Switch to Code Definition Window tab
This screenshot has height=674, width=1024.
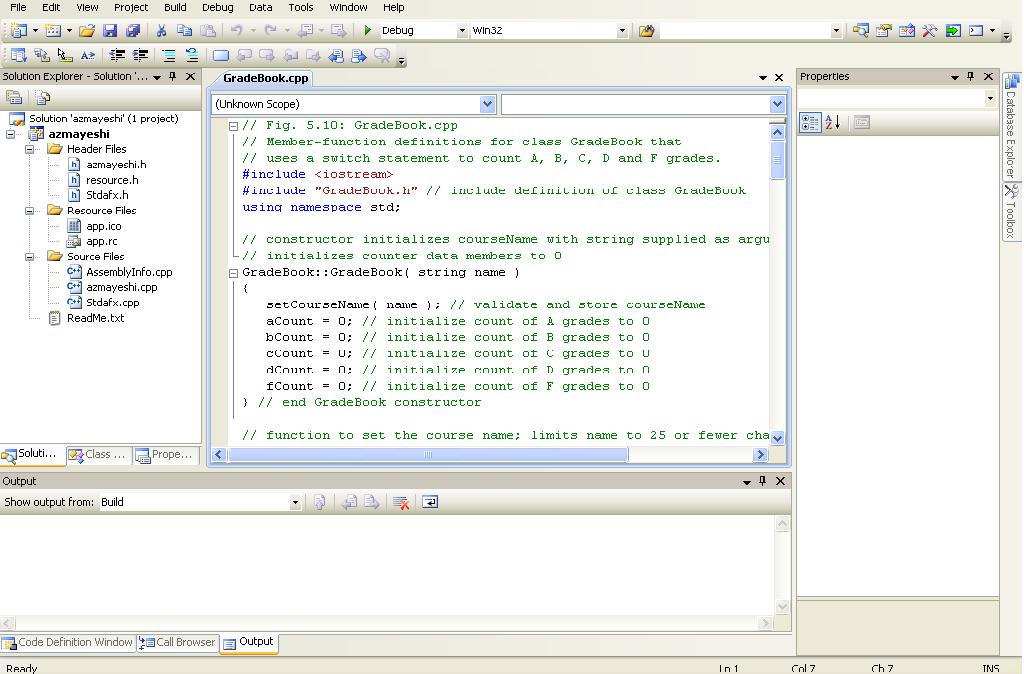coord(68,643)
